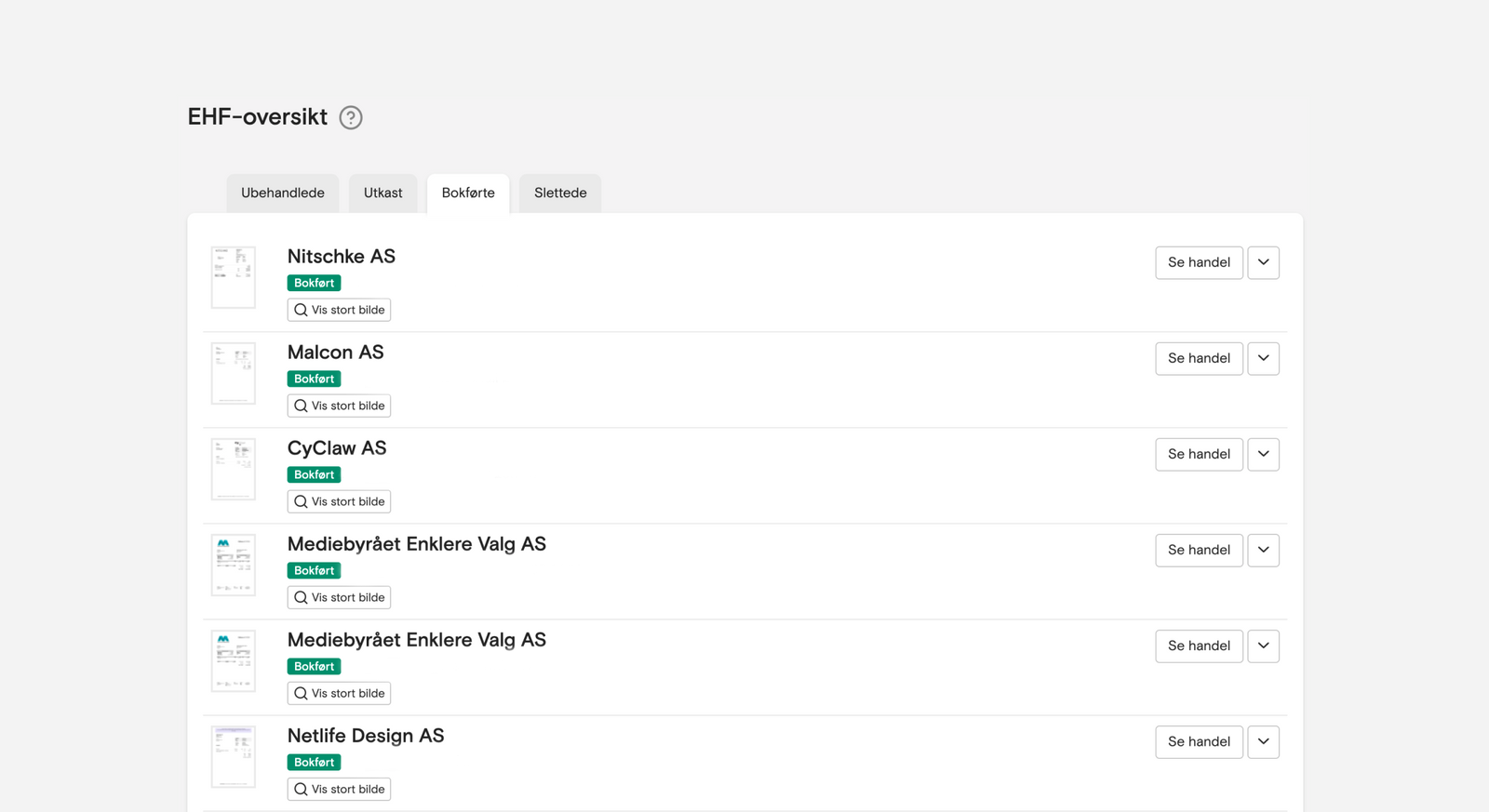Image resolution: width=1489 pixels, height=812 pixels.
Task: Click Se handel for Malcon AS
Action: click(1199, 358)
